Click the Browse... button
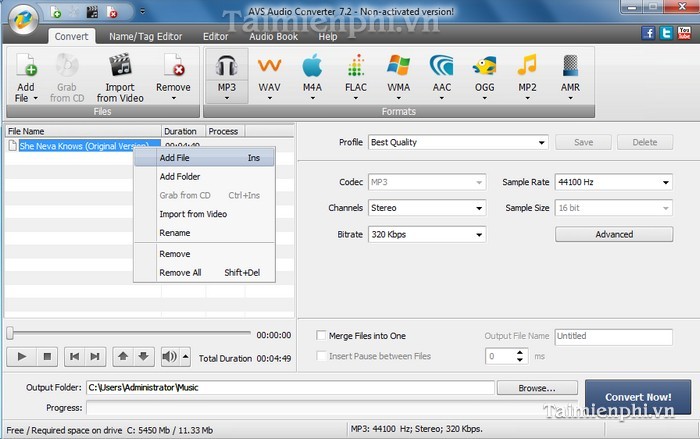This screenshot has height=439, width=700. coord(537,388)
